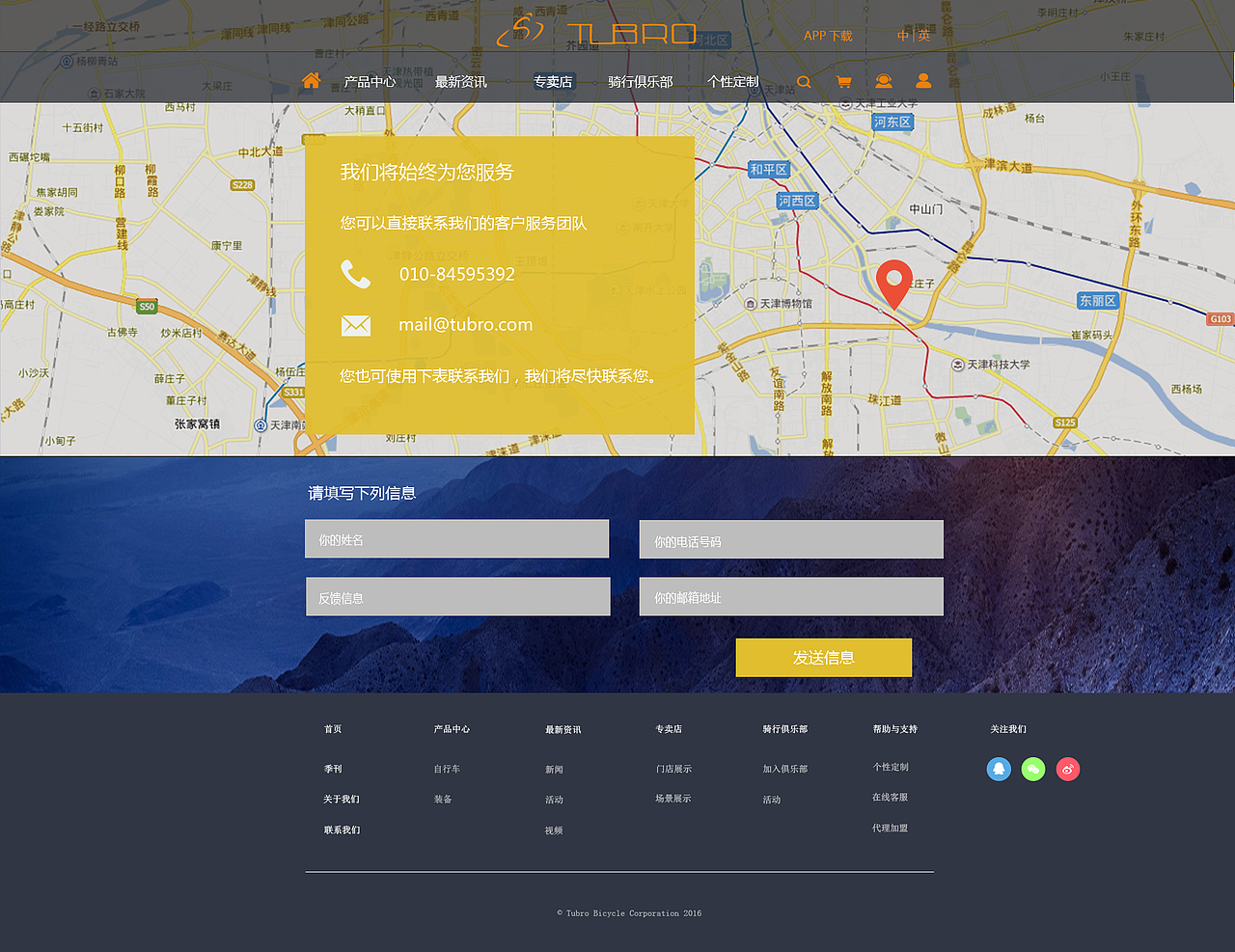Image resolution: width=1235 pixels, height=952 pixels.
Task: Open footer link 季刊
Action: (x=333, y=769)
